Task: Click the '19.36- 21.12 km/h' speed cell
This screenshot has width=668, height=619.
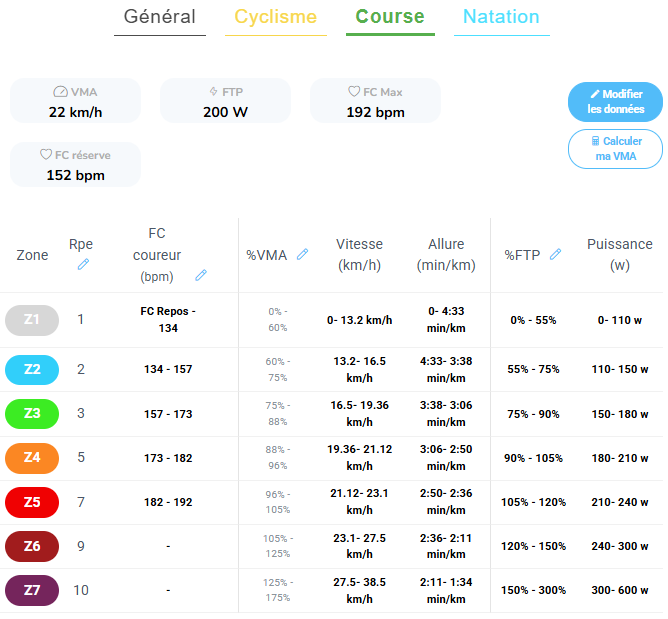Action: click(x=360, y=458)
